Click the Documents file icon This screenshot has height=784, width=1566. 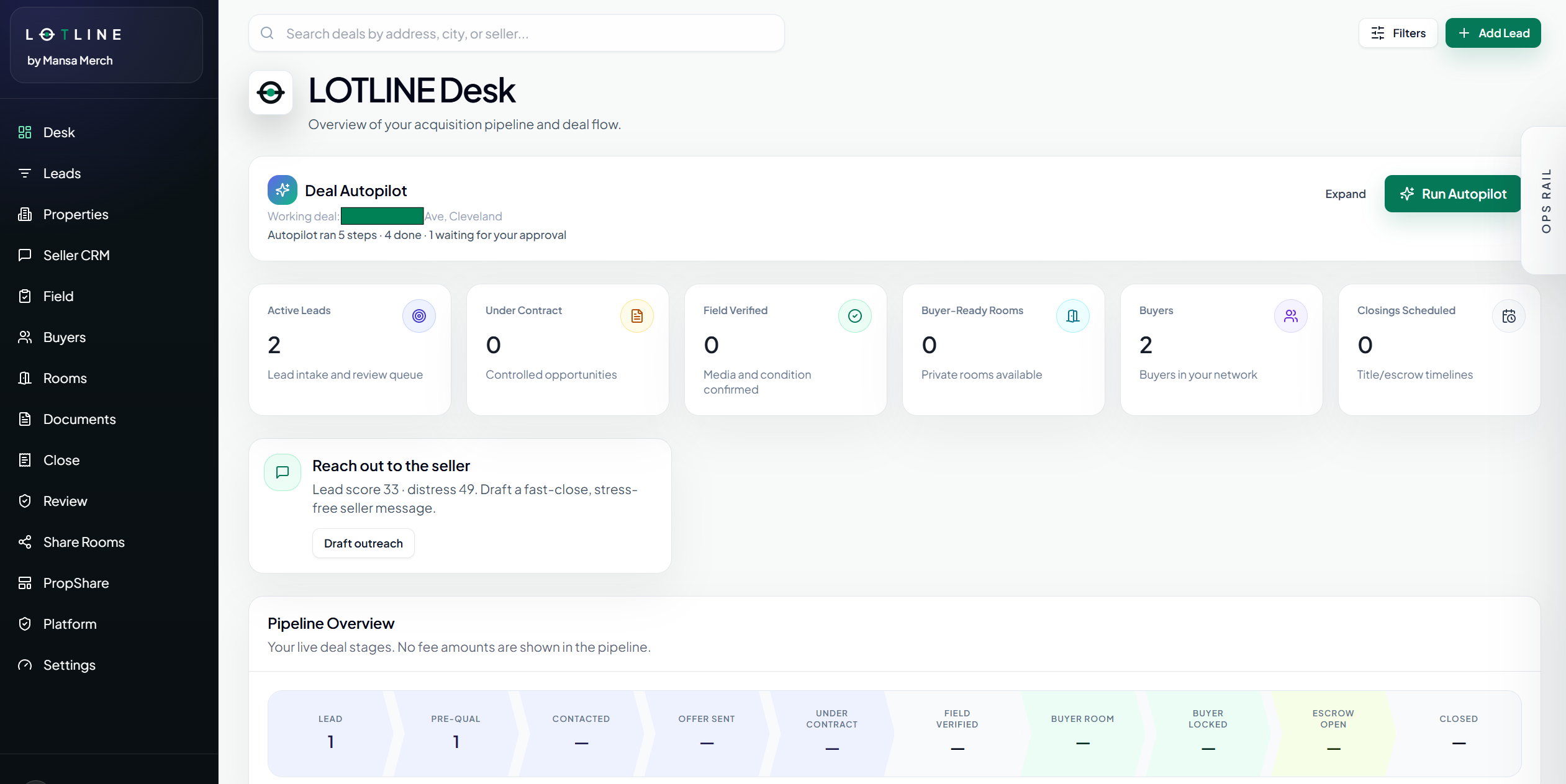(x=25, y=419)
